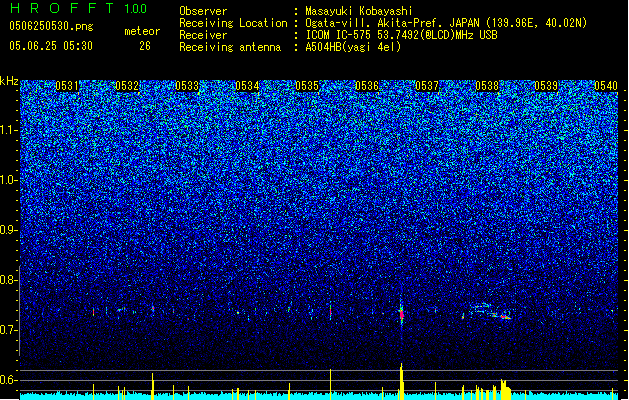629x400 pixels.
Task: Click the 0532 time marker
Action: [x=127, y=86]
